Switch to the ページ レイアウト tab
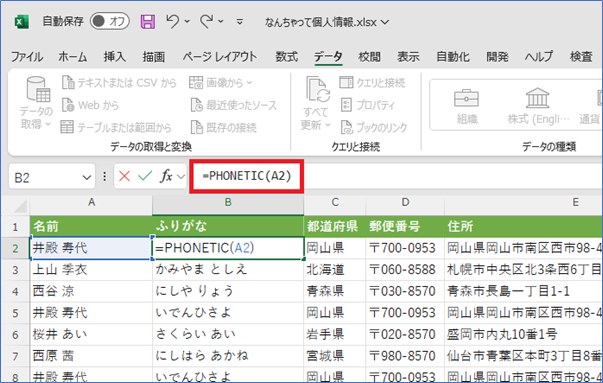Viewport: 603px width, 383px height. click(x=219, y=57)
